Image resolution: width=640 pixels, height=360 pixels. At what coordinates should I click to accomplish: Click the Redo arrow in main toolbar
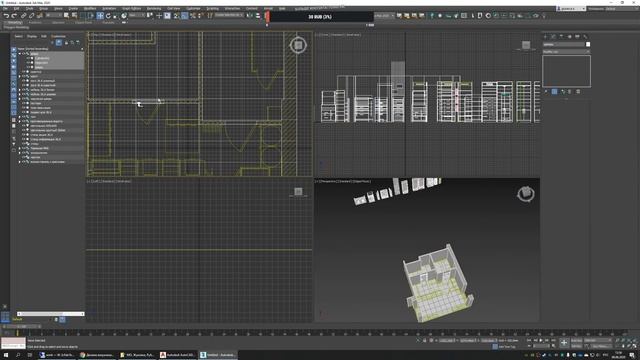click(x=15, y=16)
